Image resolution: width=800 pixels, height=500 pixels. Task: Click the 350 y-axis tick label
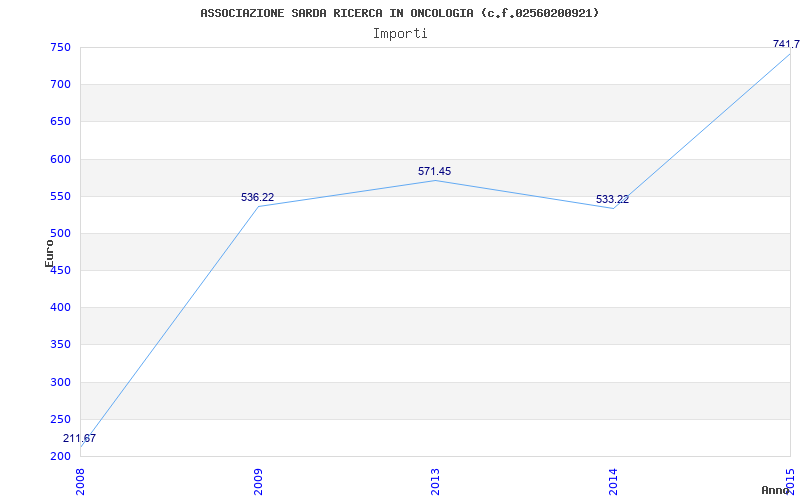pos(60,345)
